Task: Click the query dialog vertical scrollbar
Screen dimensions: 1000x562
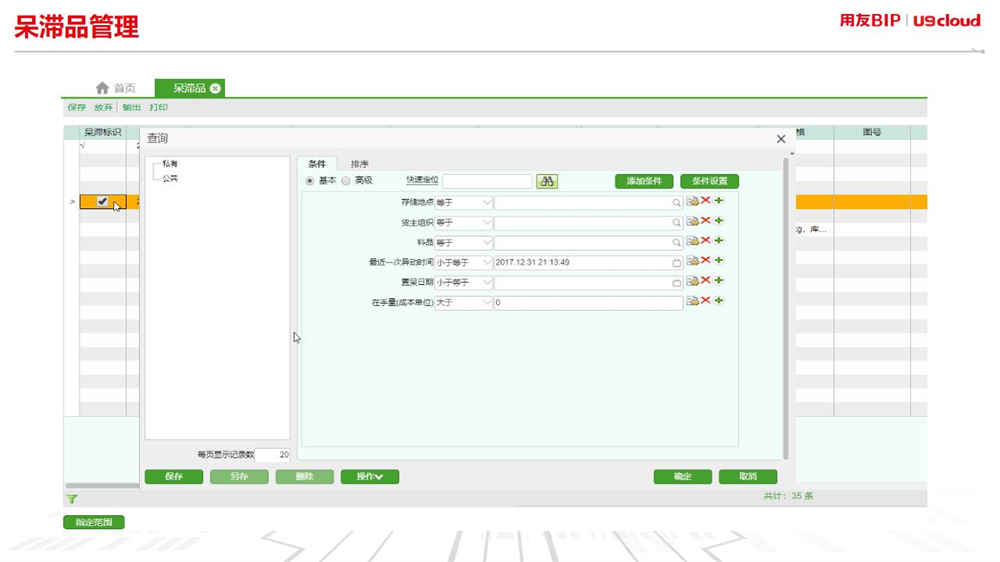Action: click(x=786, y=308)
